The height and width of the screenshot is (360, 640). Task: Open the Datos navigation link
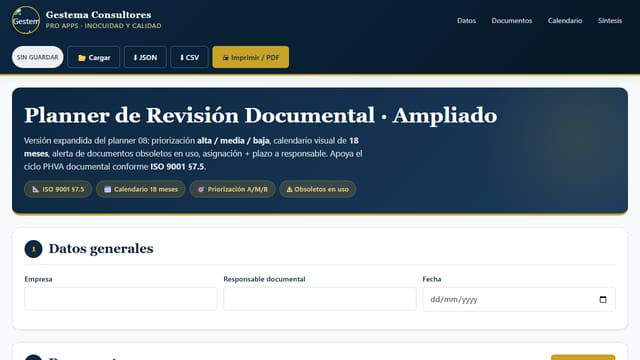coord(466,20)
